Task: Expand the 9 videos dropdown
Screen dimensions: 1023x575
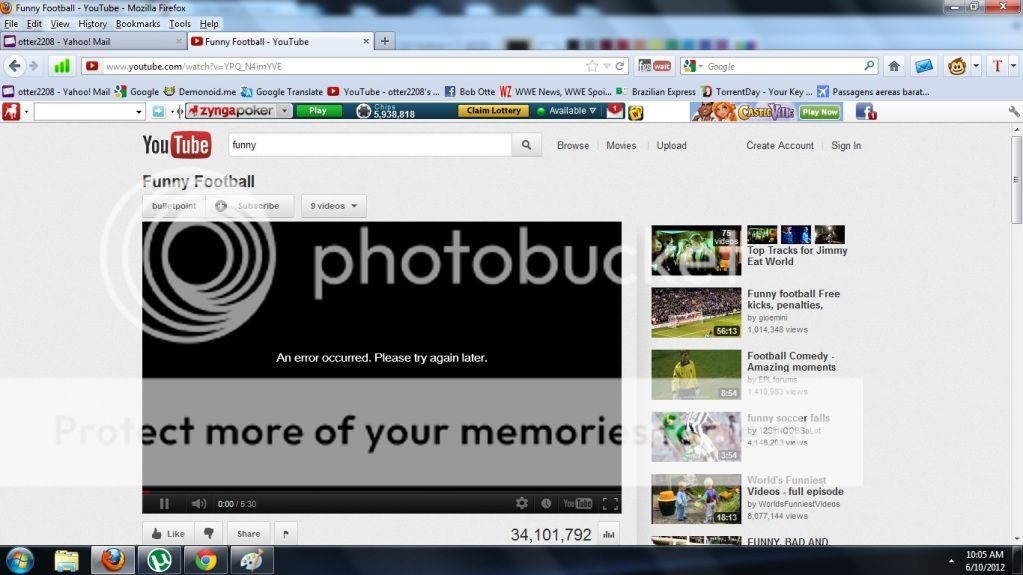Action: pos(333,206)
